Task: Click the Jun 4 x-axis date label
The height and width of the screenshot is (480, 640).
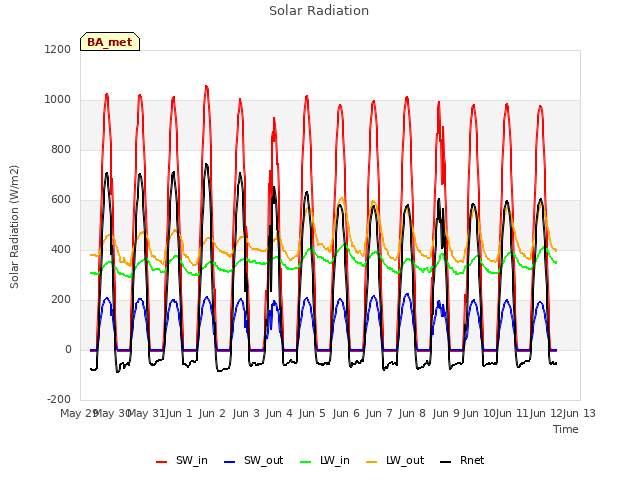Action: [279, 413]
